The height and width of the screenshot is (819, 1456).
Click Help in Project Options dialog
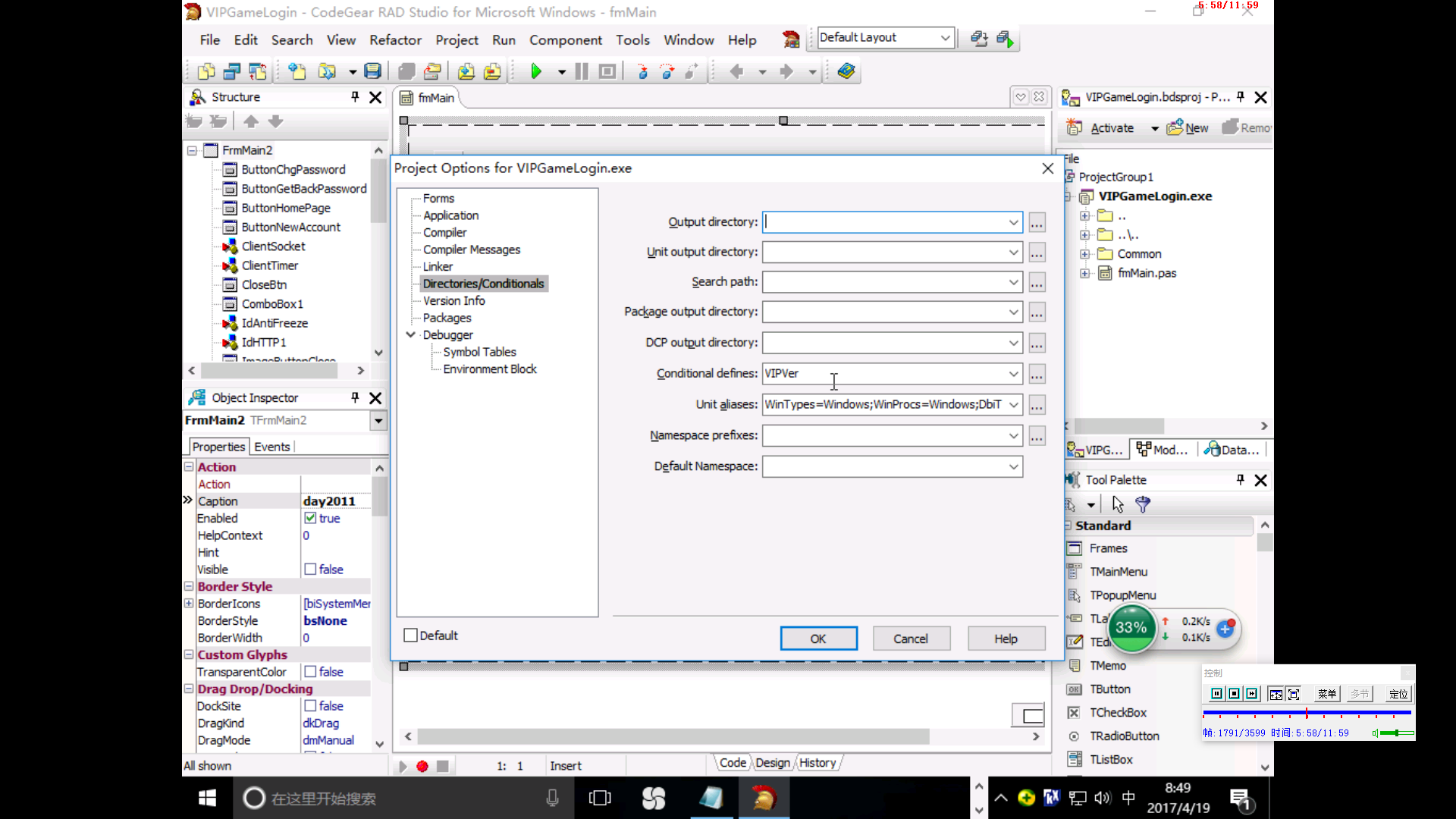pyautogui.click(x=1006, y=639)
